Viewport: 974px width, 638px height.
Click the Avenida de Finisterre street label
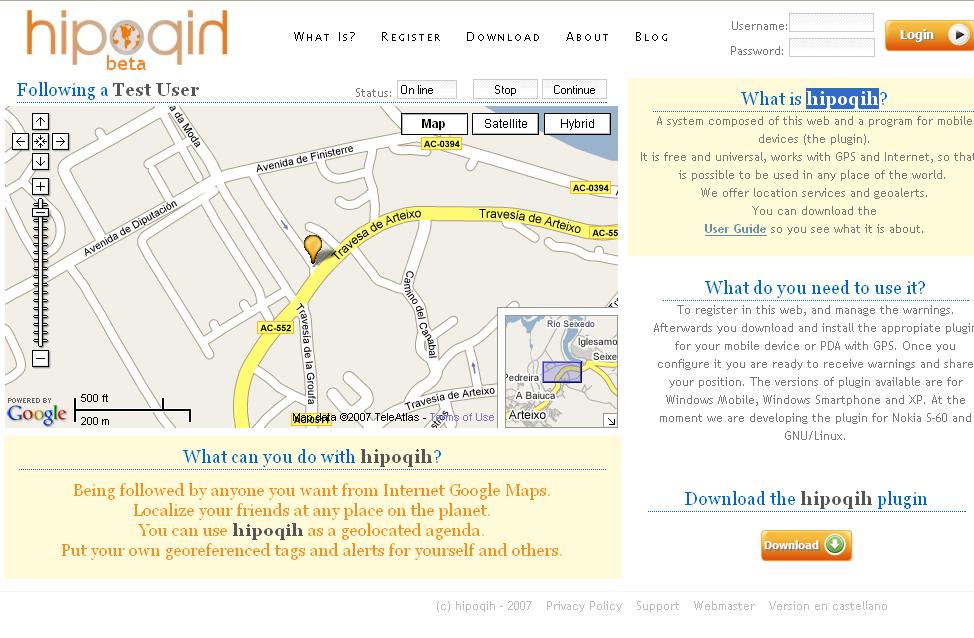[305, 158]
